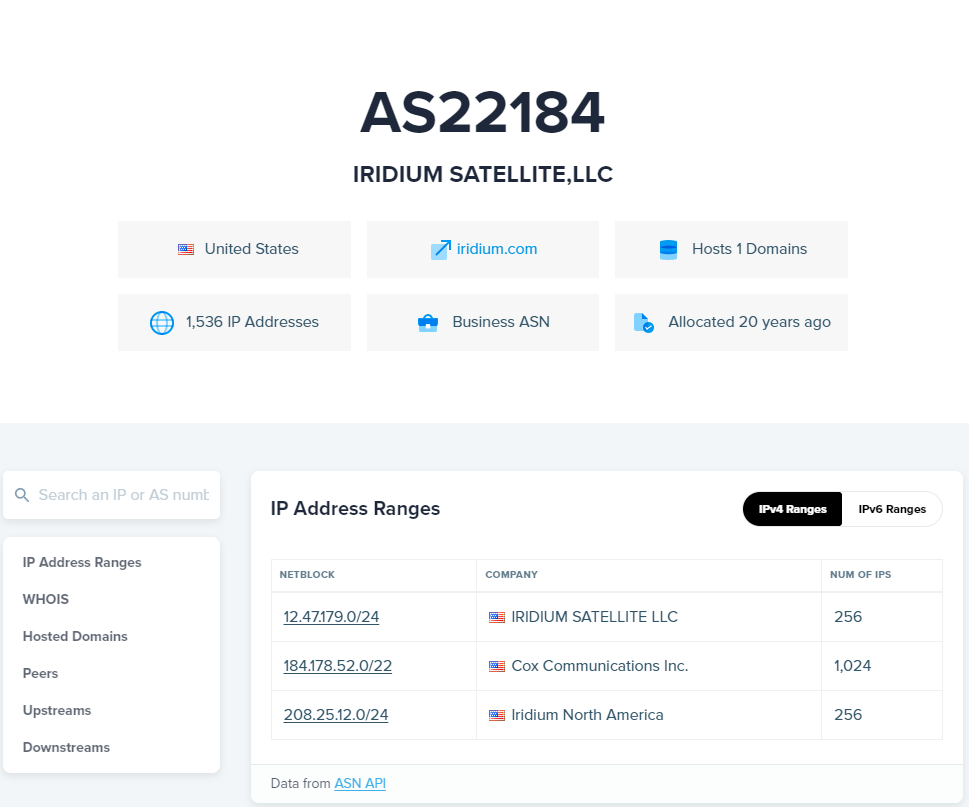Click the flag icon beside IRIDIUM SATELLITE LLC
969x807 pixels.
click(497, 617)
